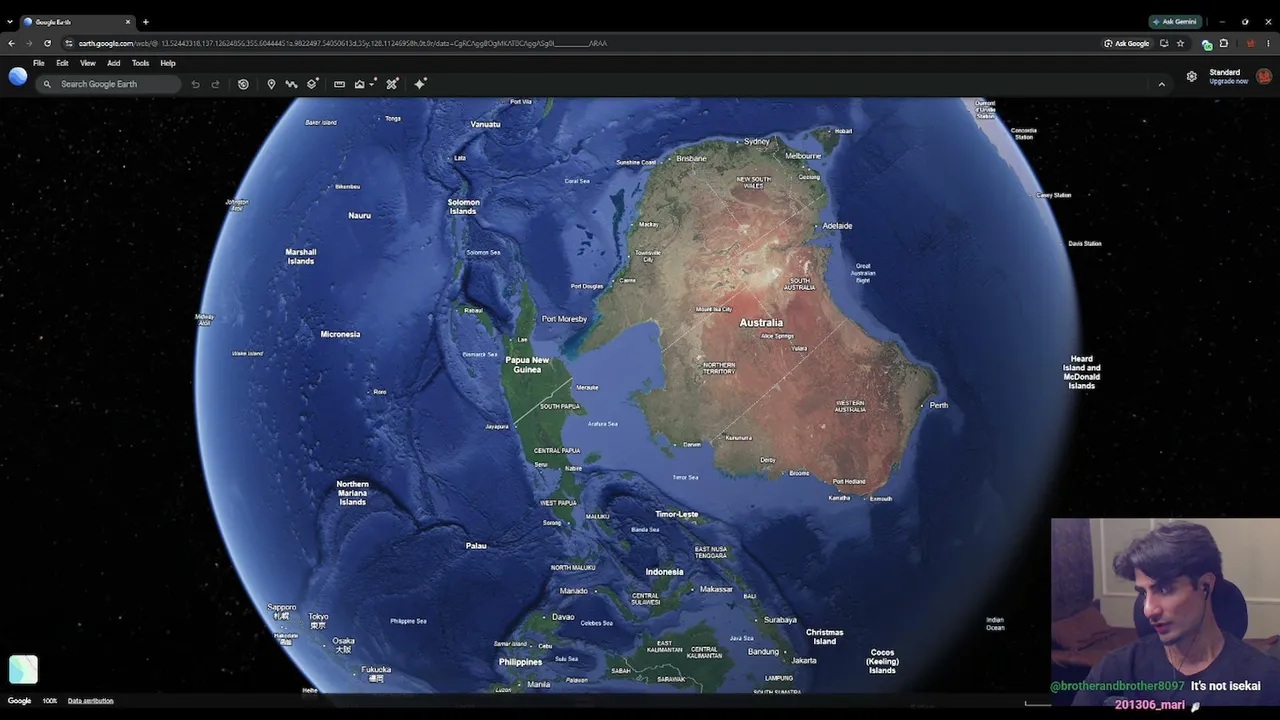View site information icon in address bar
The width and height of the screenshot is (1280, 720).
tap(69, 43)
